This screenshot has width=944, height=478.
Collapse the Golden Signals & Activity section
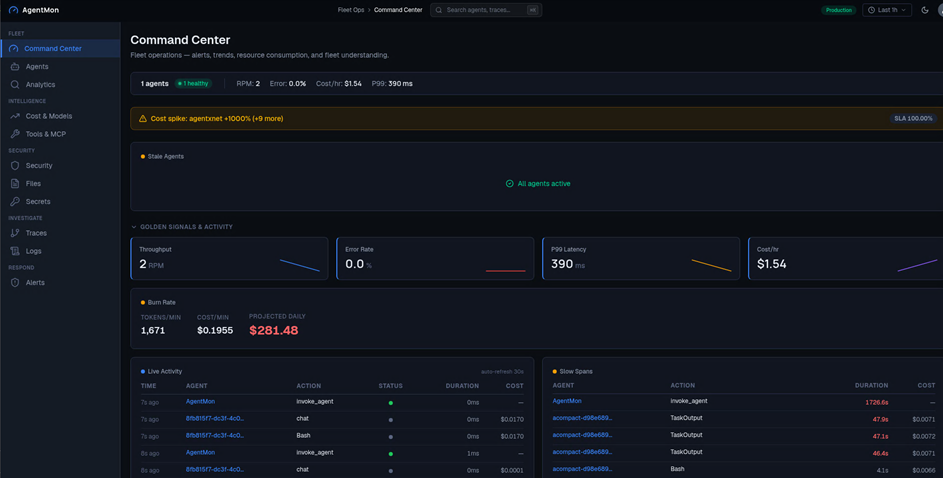[134, 227]
